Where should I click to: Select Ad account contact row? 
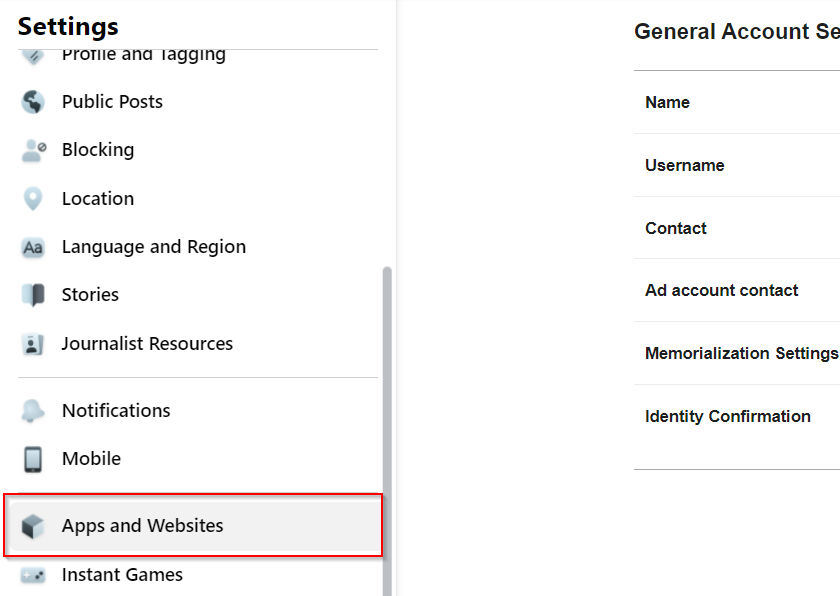click(x=721, y=290)
